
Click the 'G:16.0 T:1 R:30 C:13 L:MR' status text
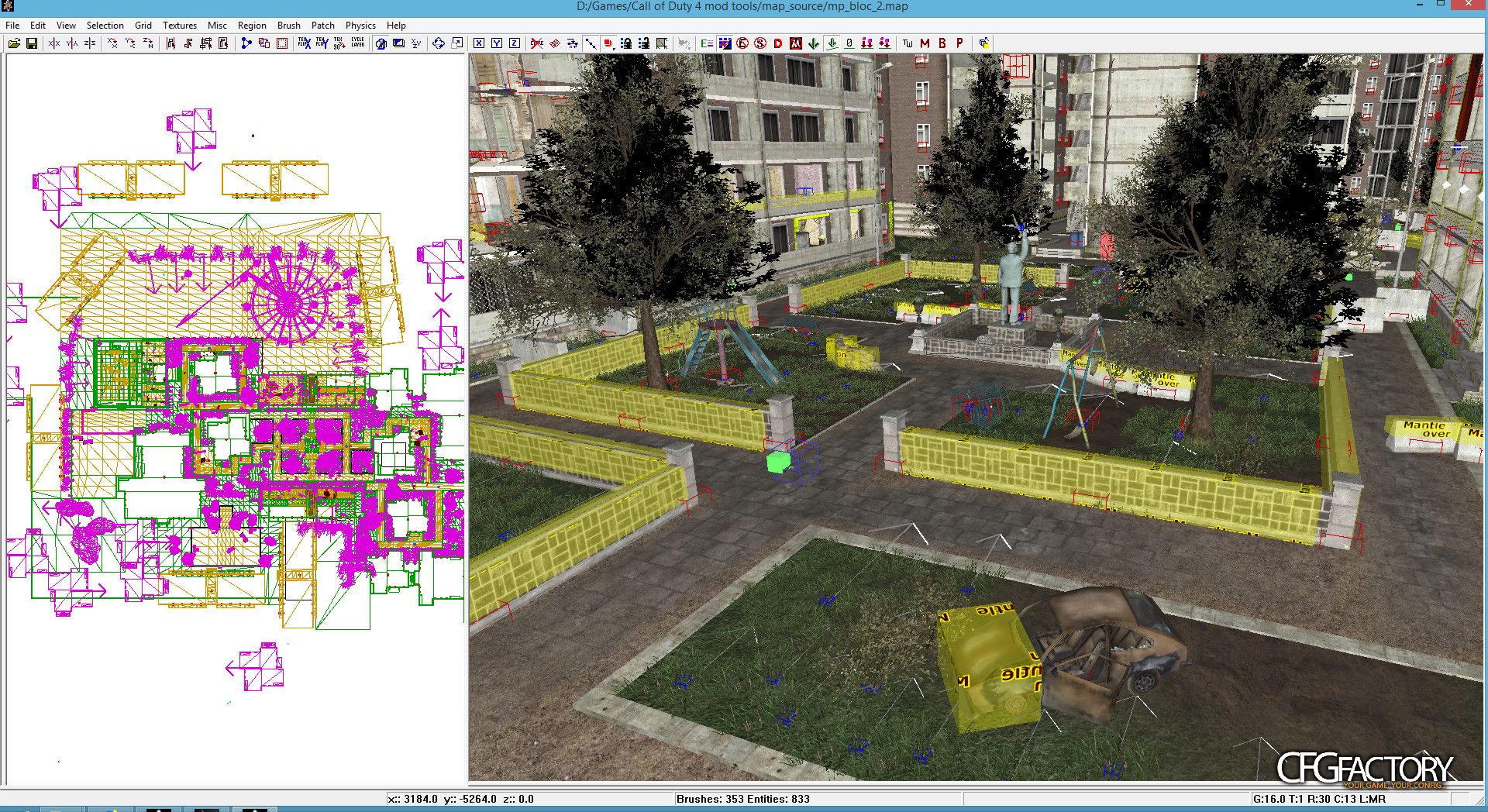pyautogui.click(x=1319, y=799)
